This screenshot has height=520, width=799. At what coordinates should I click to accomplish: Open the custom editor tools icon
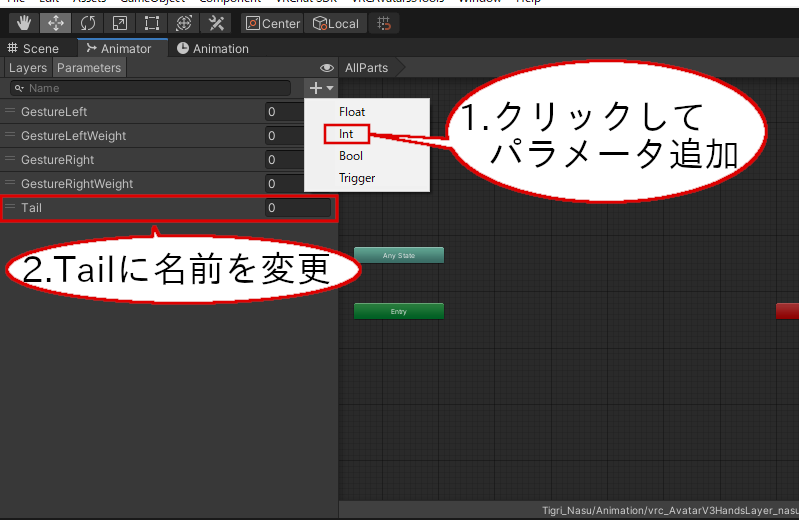tap(216, 23)
